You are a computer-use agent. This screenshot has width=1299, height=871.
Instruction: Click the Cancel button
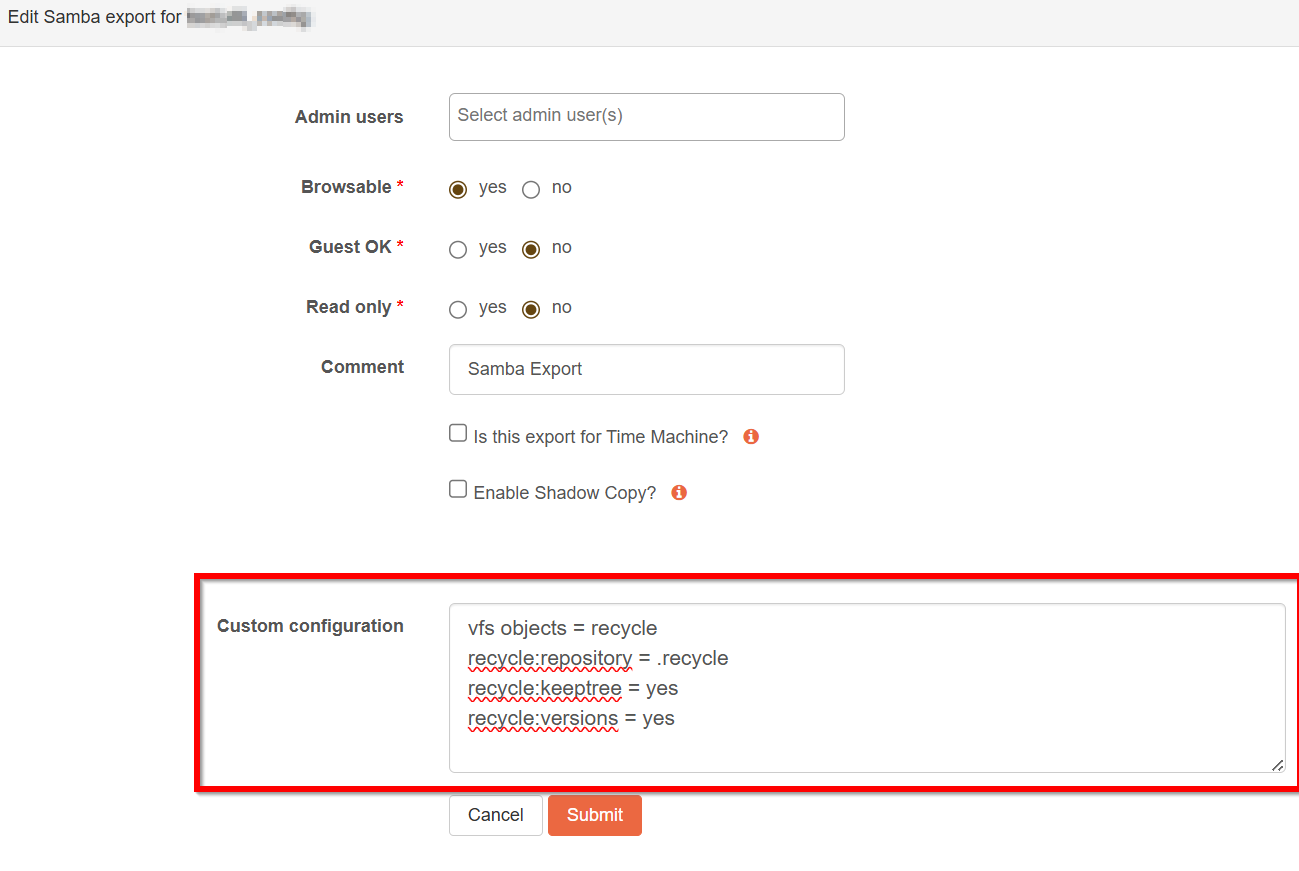point(495,815)
